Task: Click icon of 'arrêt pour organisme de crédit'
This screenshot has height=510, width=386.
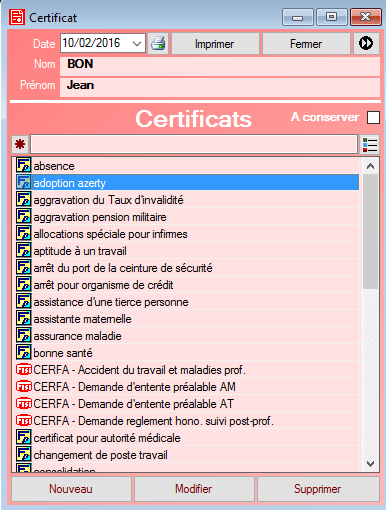Action: pos(23,284)
